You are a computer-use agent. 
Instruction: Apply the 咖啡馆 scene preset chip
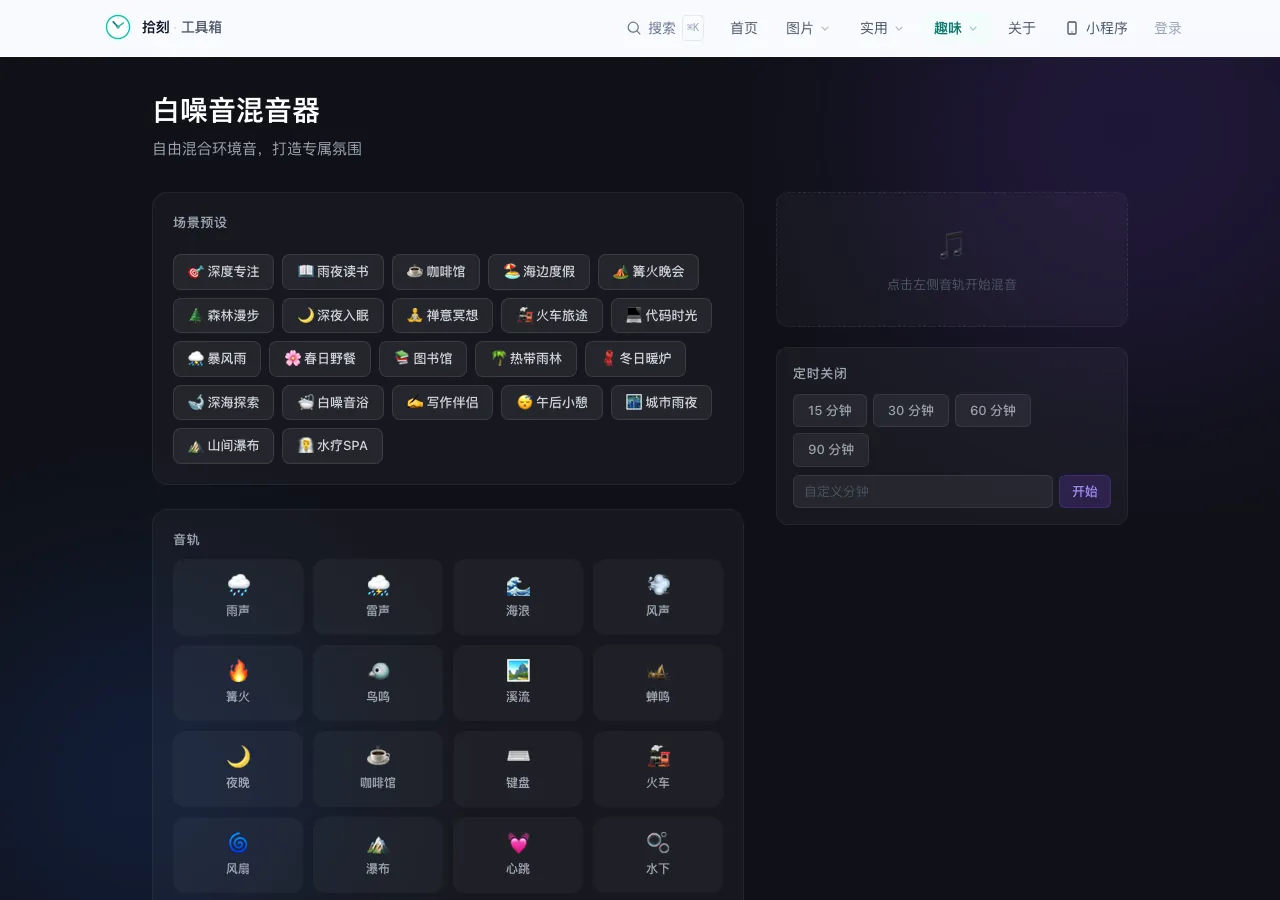tap(436, 272)
